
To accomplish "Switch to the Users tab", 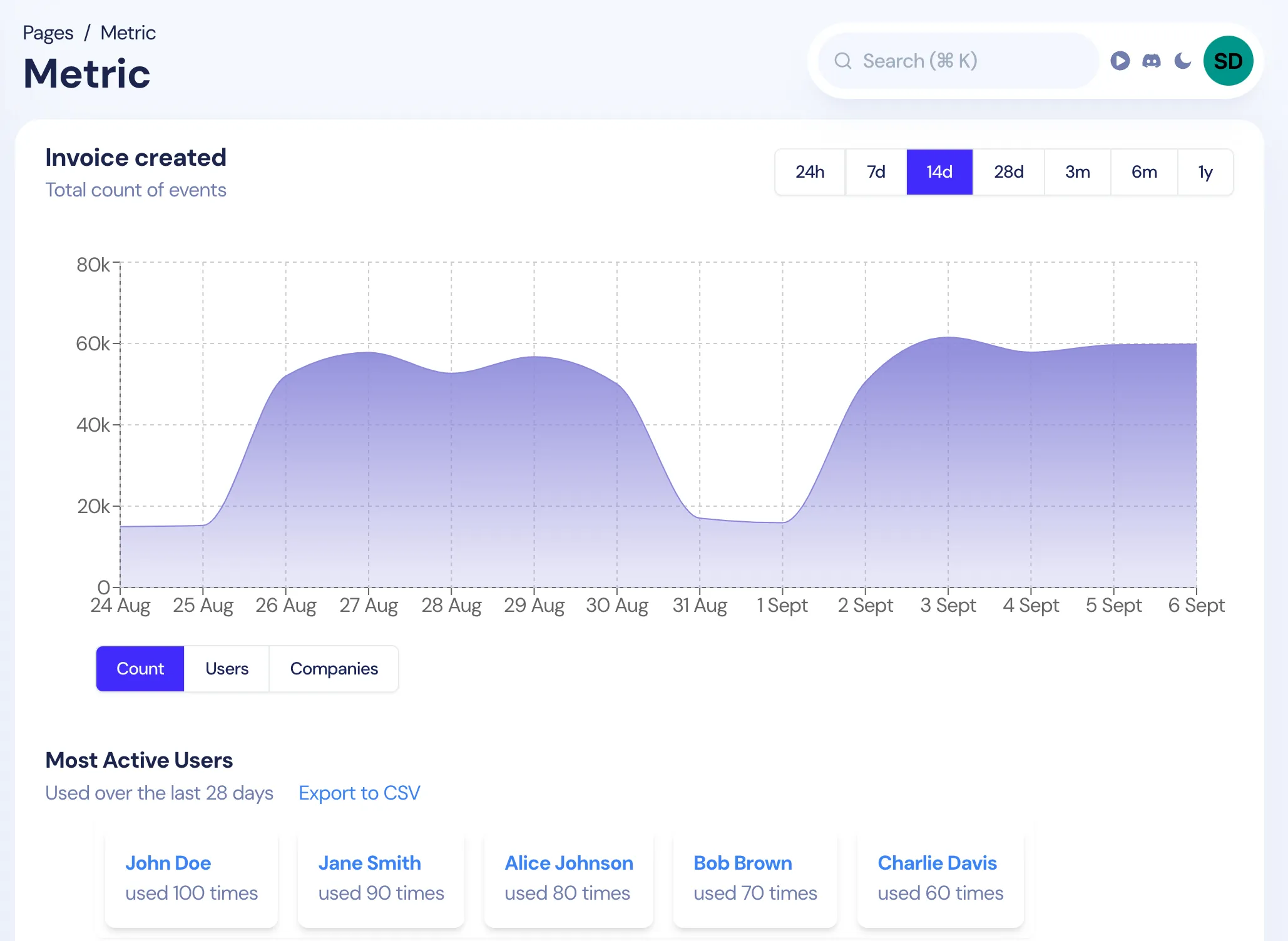I will click(x=226, y=668).
